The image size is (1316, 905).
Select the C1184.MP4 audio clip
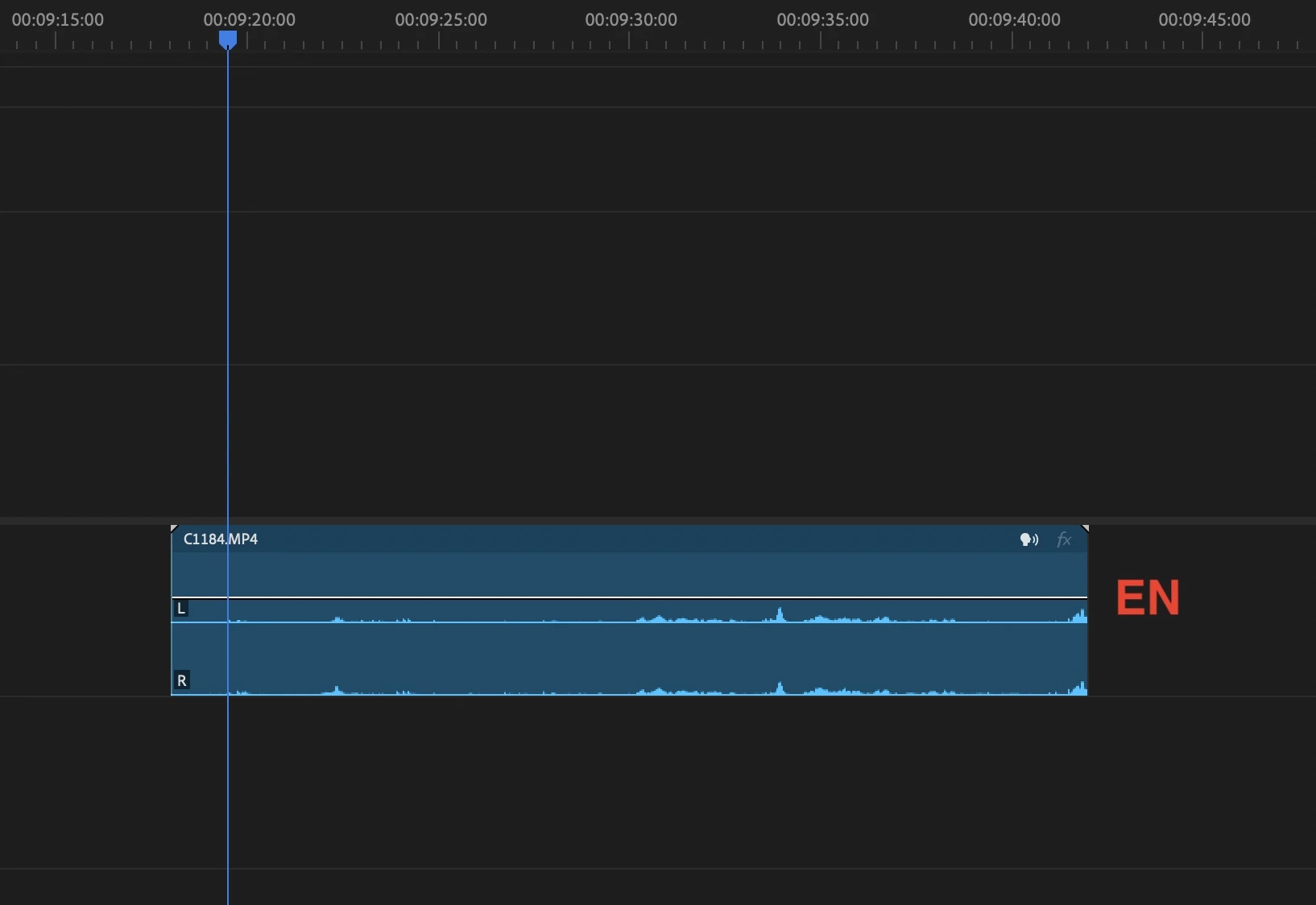[x=629, y=610]
